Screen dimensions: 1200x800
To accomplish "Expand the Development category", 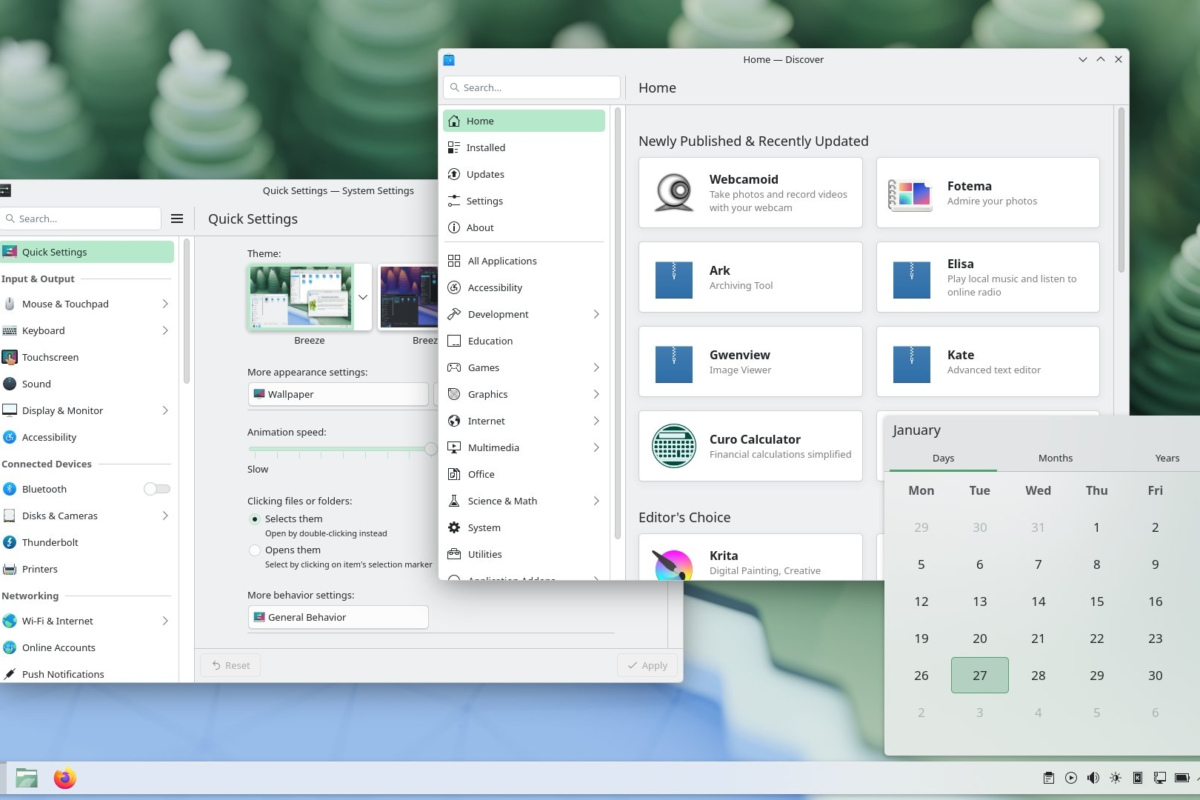I will point(596,314).
